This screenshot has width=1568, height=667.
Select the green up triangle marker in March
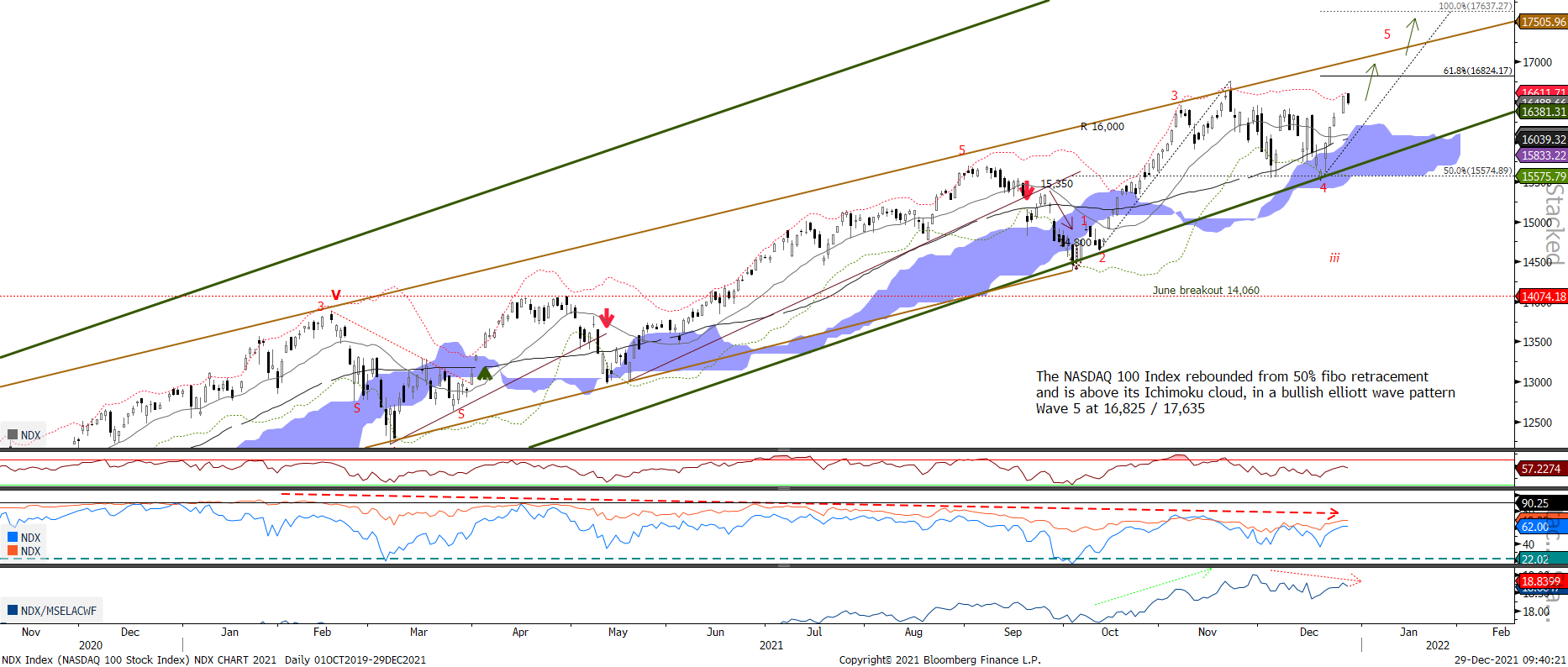point(484,373)
